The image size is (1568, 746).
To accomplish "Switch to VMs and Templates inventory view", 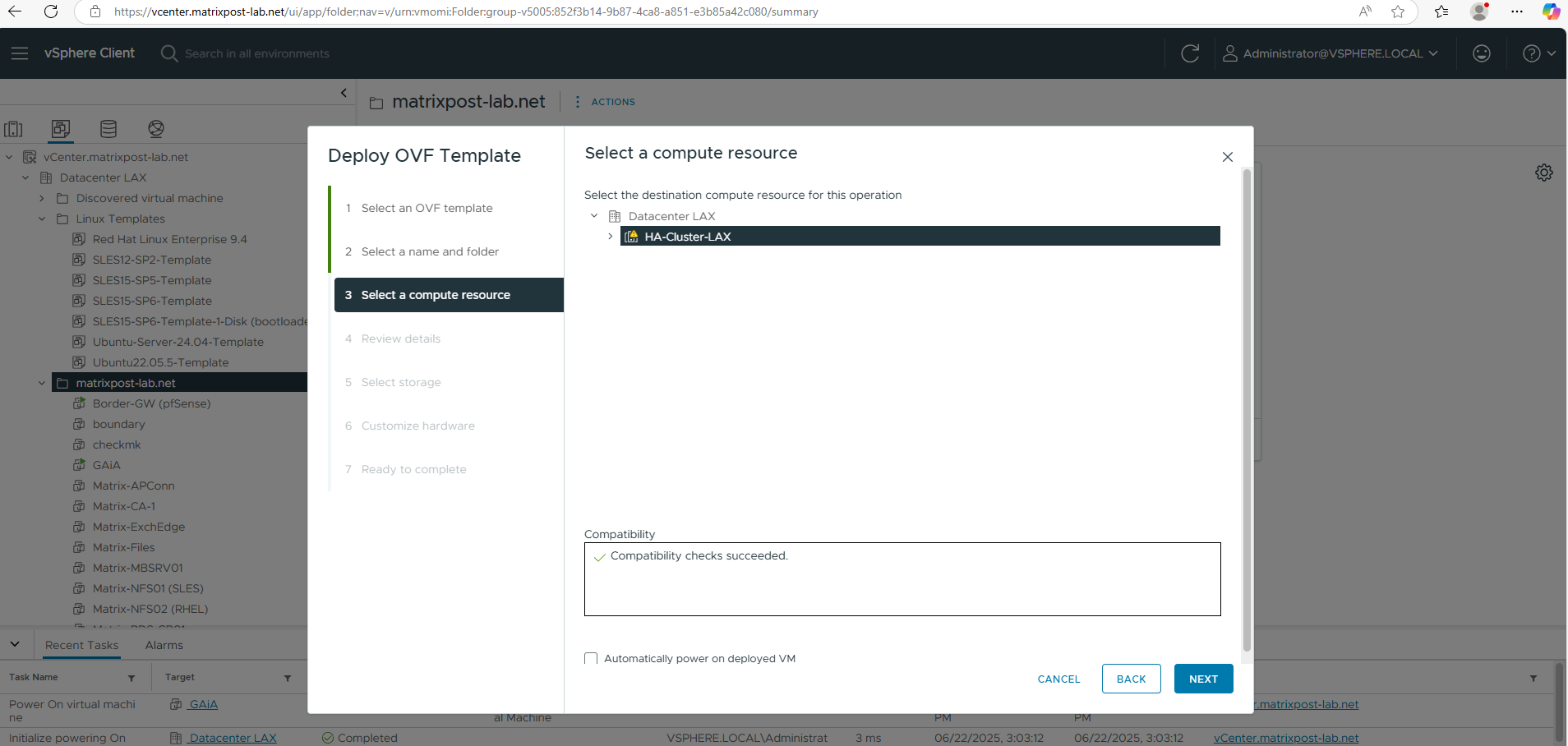I will tap(61, 129).
